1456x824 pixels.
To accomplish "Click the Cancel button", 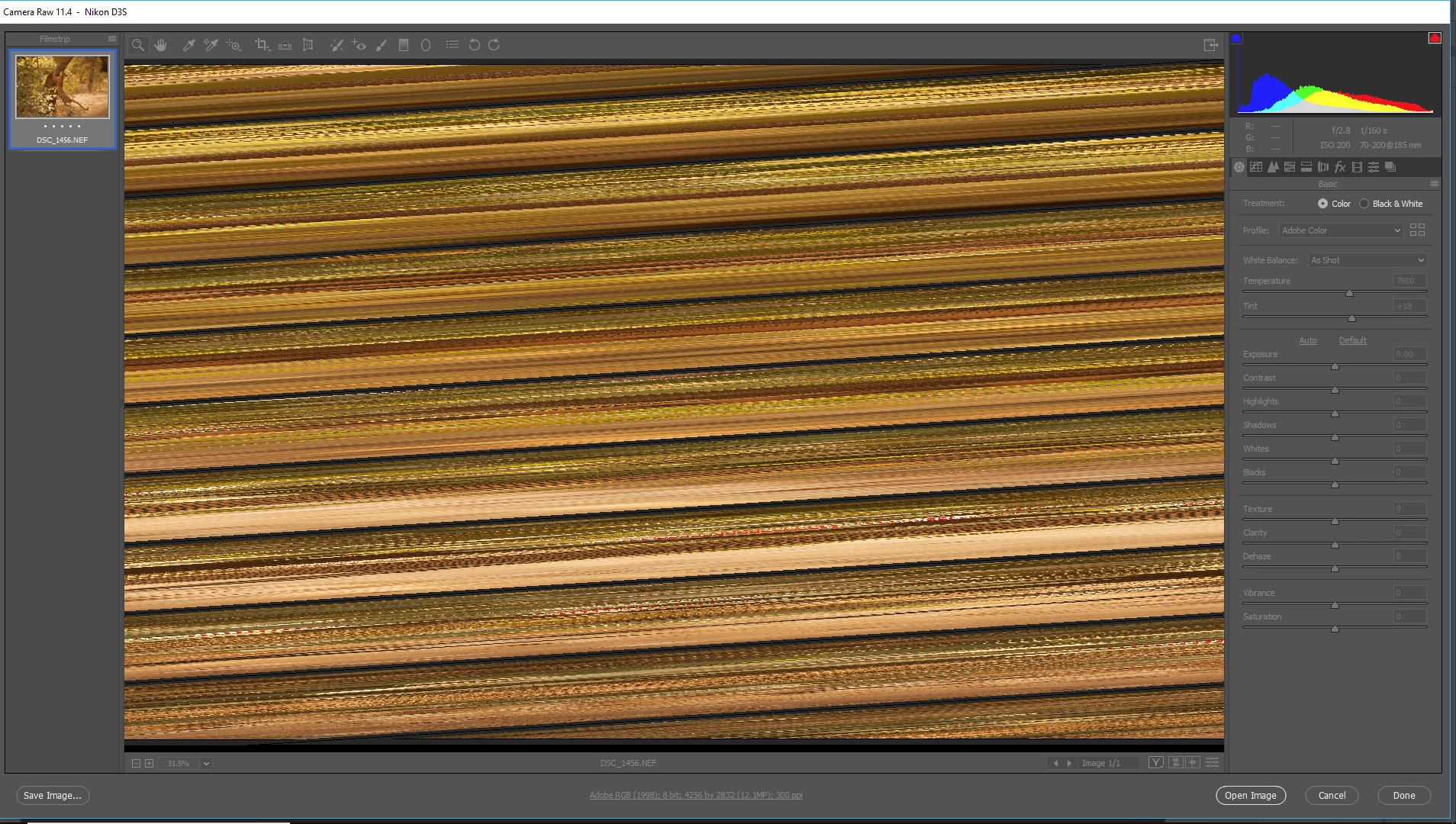I will click(1332, 795).
